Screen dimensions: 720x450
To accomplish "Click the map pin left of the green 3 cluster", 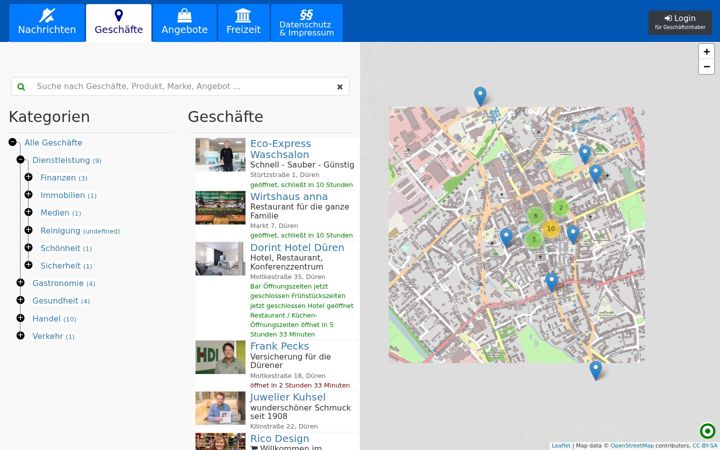I will (506, 237).
